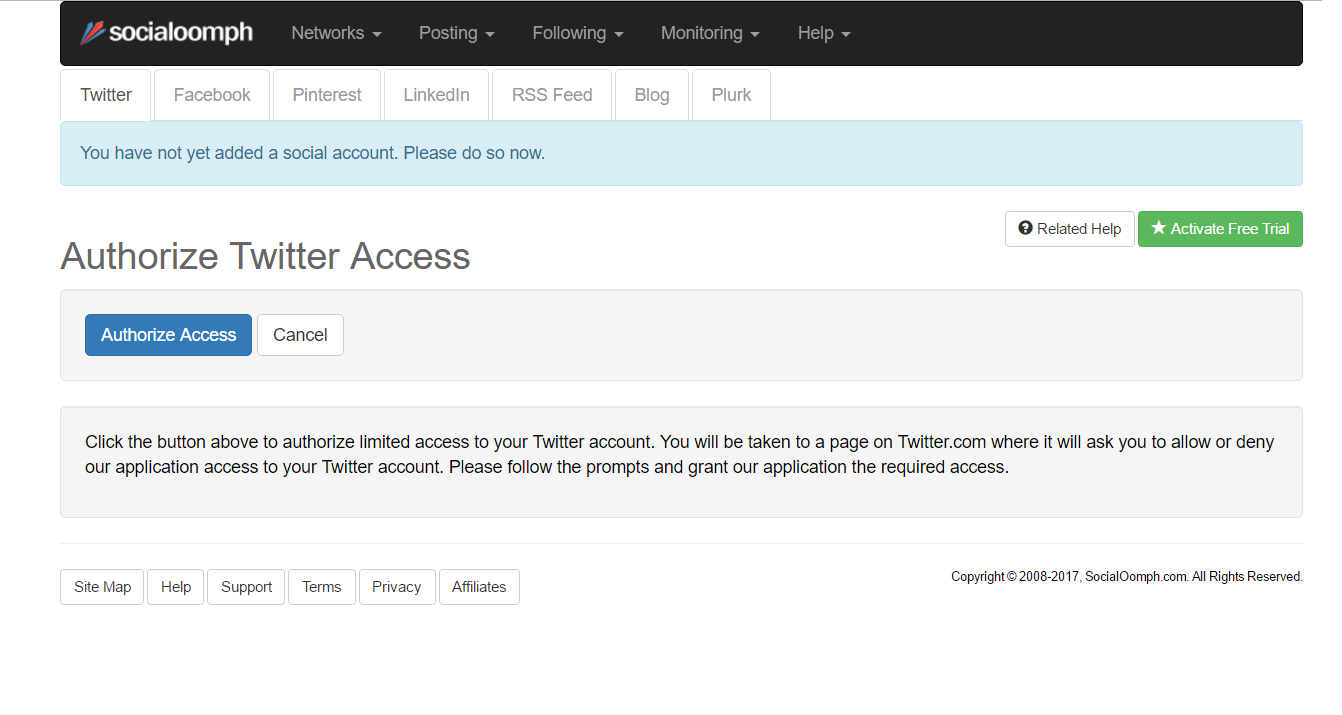1342x715 pixels.
Task: Open the Support footer link
Action: click(x=246, y=587)
